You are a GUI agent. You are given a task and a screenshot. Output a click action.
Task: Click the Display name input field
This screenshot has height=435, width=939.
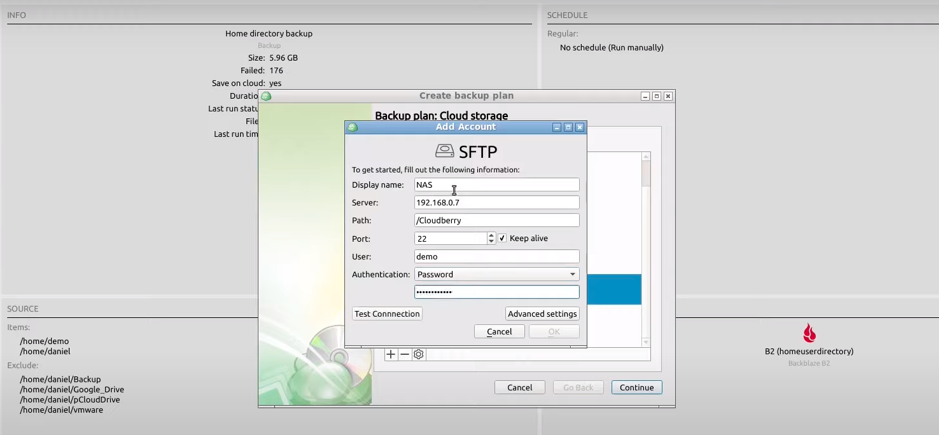coord(496,185)
